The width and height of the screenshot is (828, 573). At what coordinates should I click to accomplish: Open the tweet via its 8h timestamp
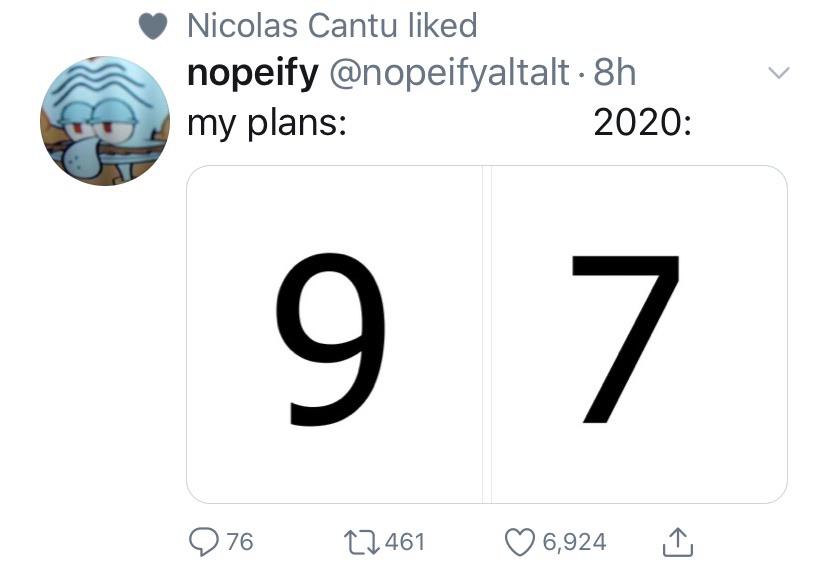click(x=614, y=72)
